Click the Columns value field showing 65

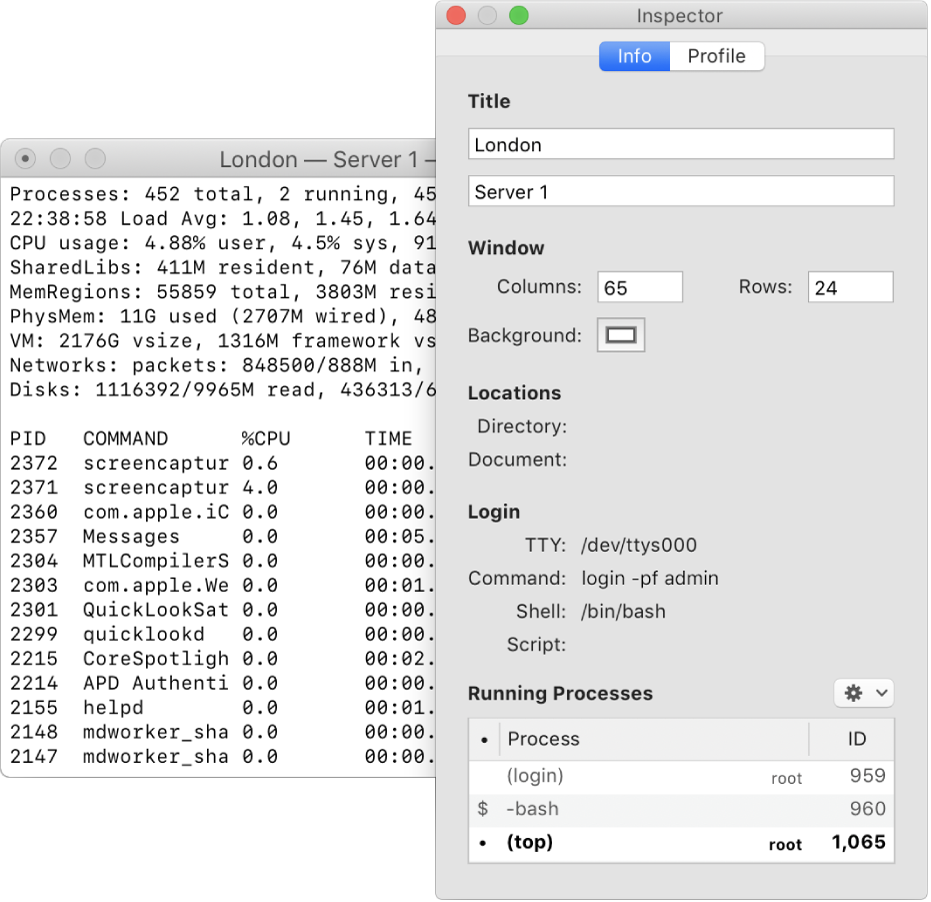[640, 286]
